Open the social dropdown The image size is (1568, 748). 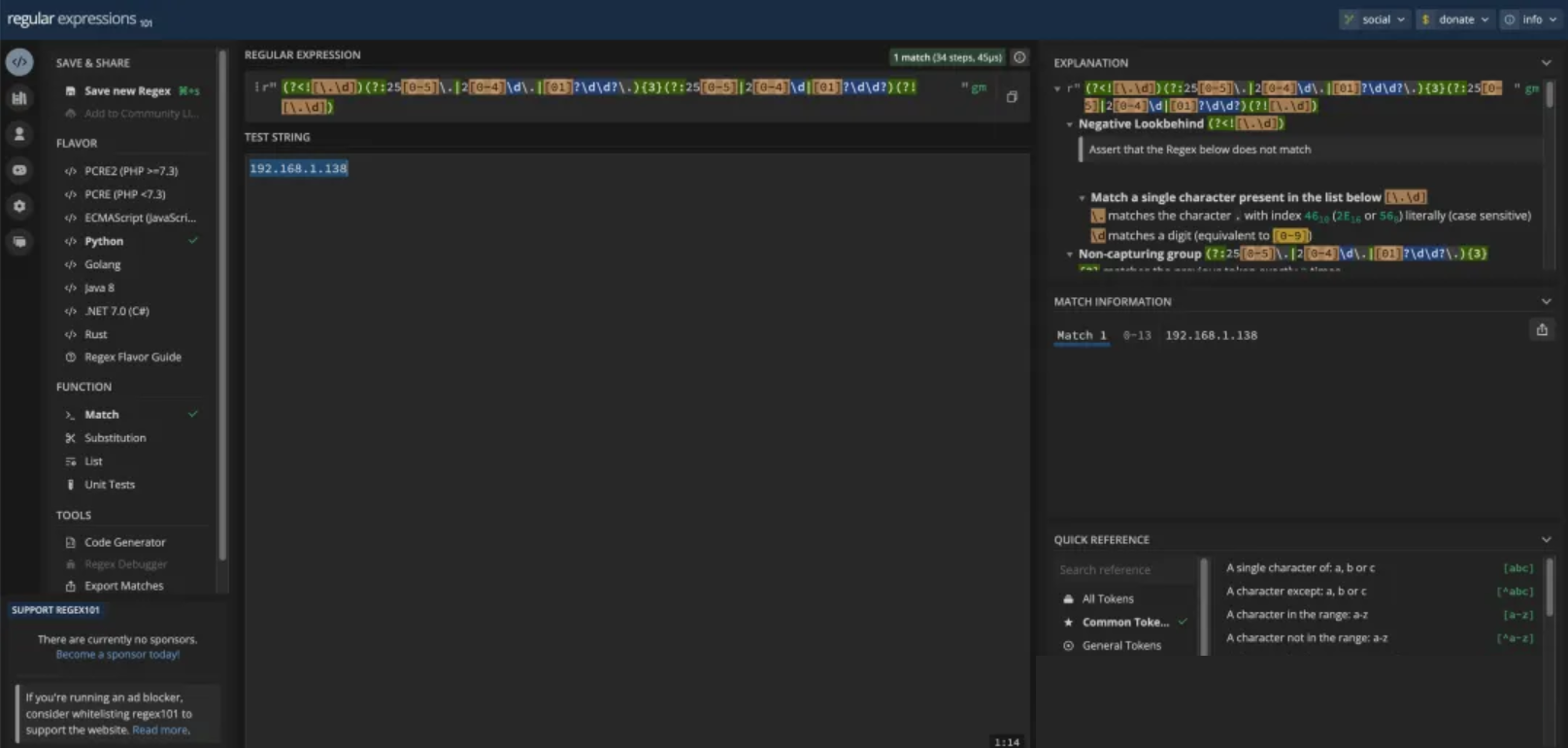point(1375,19)
